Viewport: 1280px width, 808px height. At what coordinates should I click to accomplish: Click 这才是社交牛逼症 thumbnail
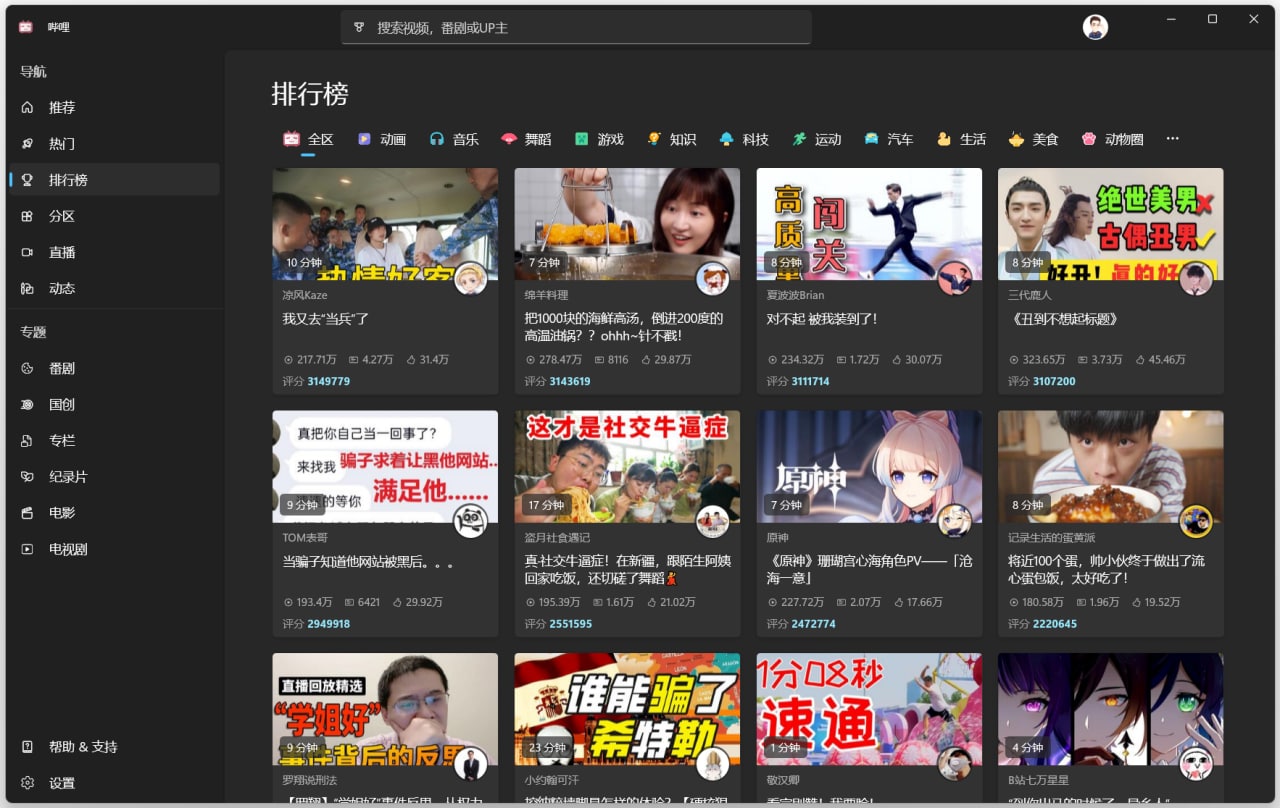pos(627,467)
